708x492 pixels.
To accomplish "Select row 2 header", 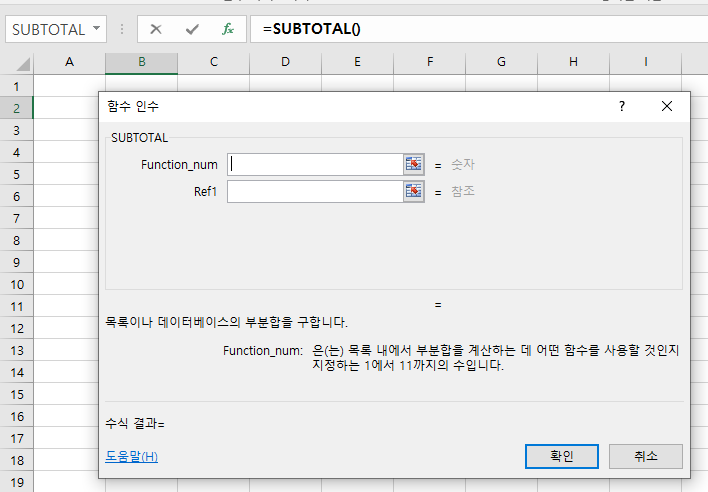I will point(17,108).
